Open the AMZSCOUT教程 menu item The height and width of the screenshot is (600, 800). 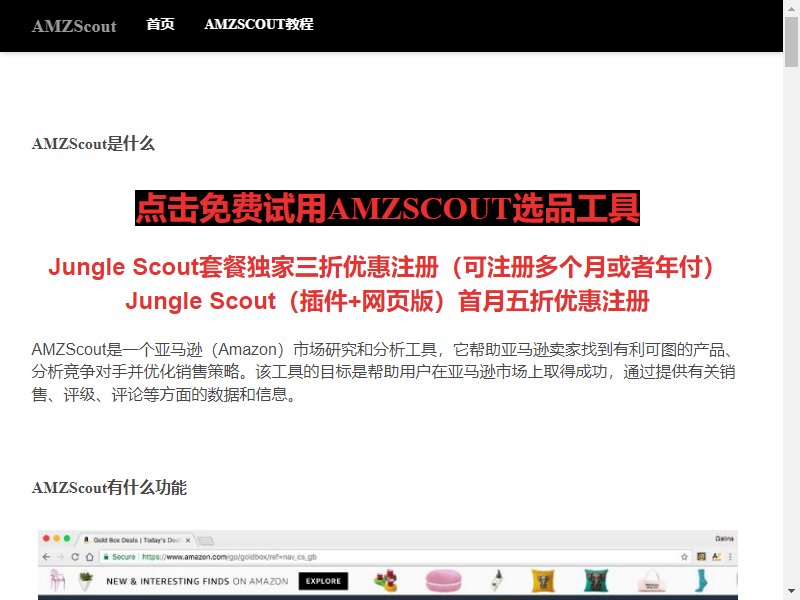(x=259, y=24)
